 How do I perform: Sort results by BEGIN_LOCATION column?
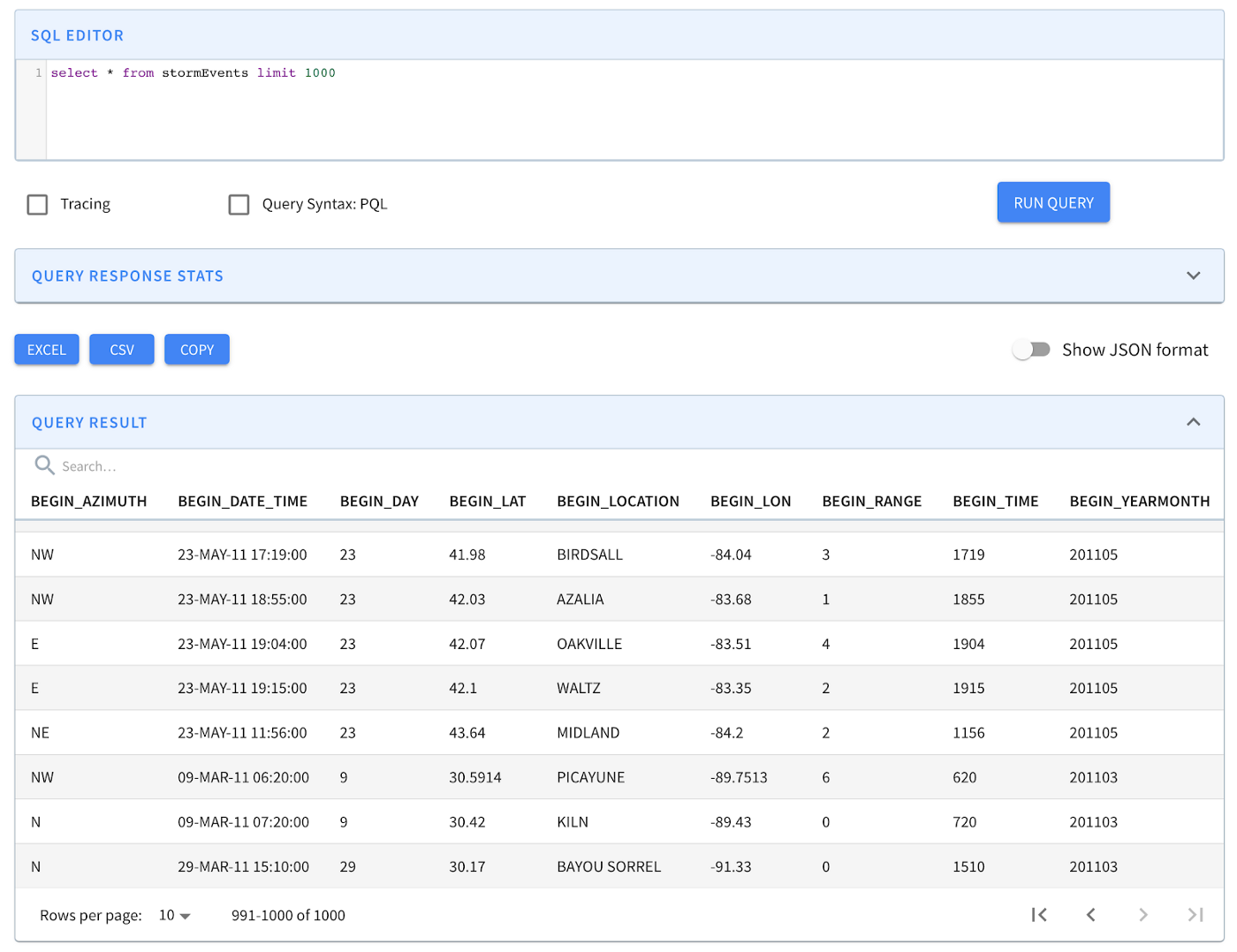click(x=618, y=501)
